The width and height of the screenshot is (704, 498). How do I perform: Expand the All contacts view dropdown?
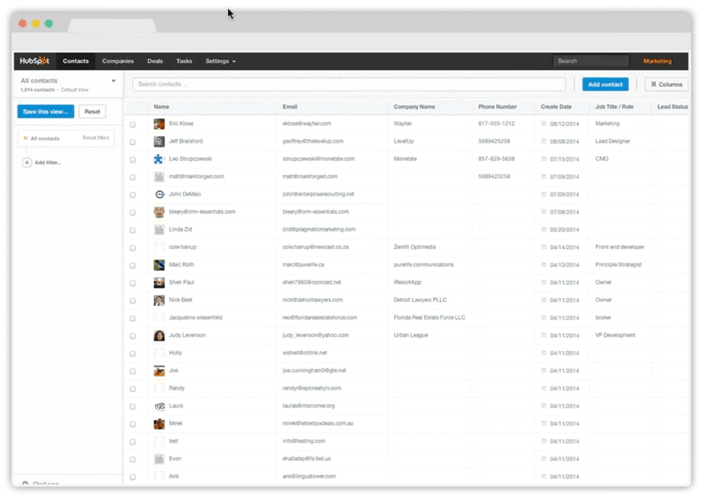(x=113, y=81)
